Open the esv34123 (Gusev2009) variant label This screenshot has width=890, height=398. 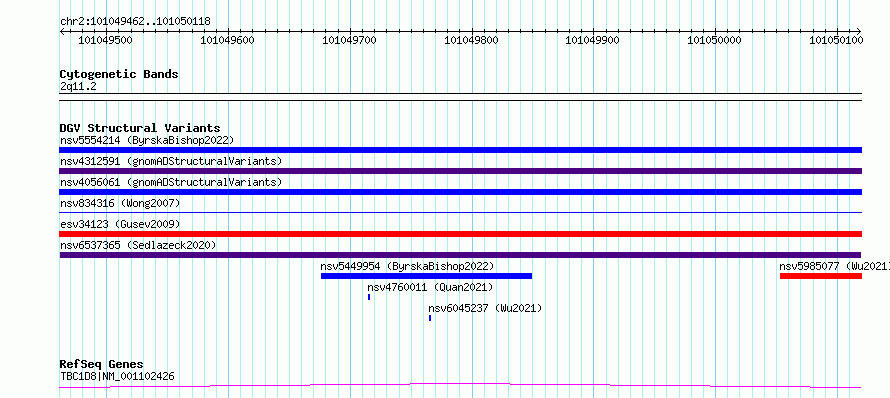[120, 224]
